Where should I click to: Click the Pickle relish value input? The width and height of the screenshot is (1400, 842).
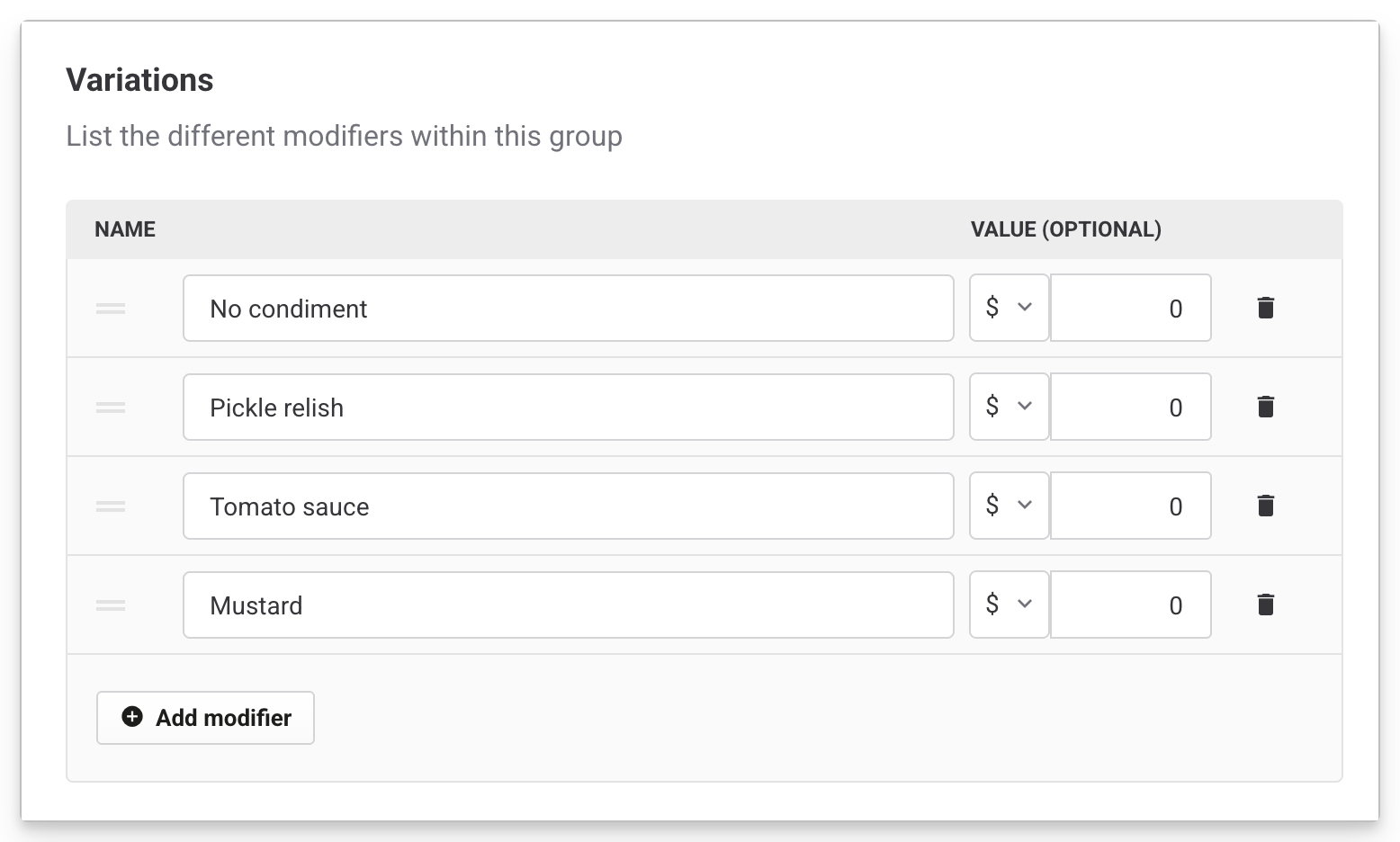pyautogui.click(x=1130, y=408)
